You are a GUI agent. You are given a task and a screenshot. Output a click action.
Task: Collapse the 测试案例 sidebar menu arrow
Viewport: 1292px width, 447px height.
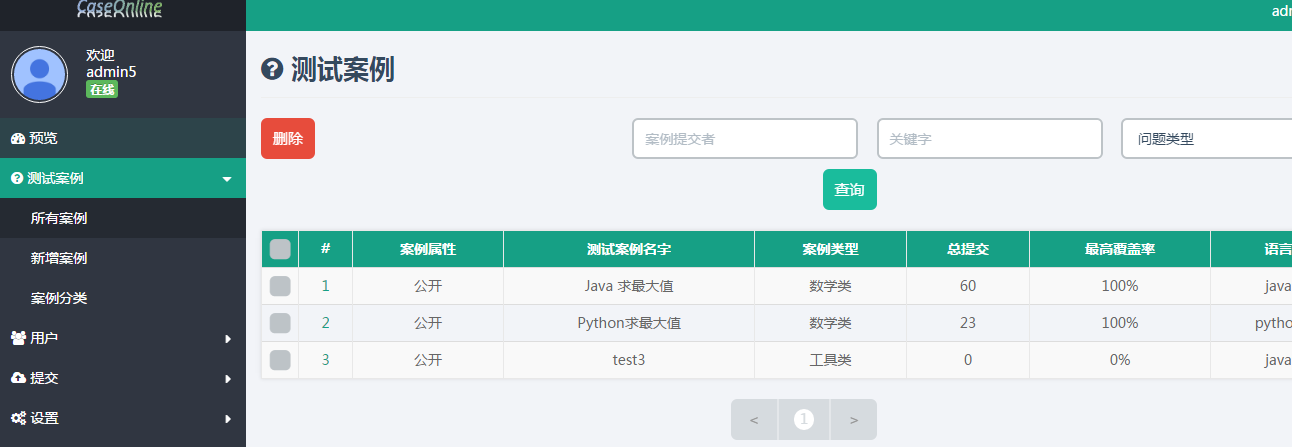(x=227, y=179)
